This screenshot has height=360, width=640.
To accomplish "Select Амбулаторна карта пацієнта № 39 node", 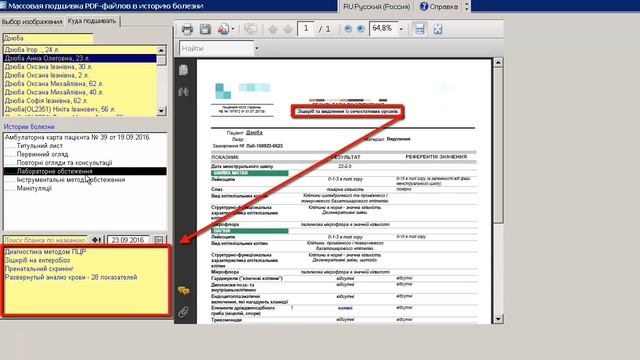I will tap(77, 138).
